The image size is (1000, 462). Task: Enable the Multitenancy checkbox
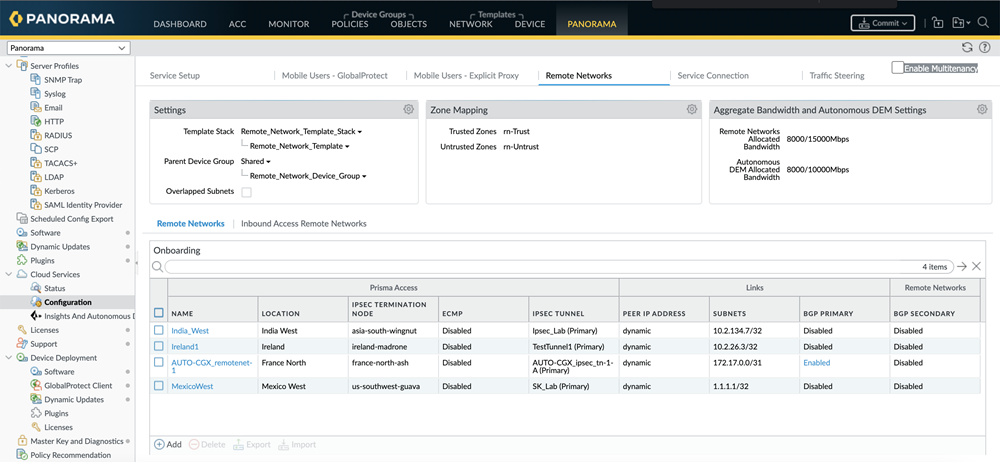point(898,68)
